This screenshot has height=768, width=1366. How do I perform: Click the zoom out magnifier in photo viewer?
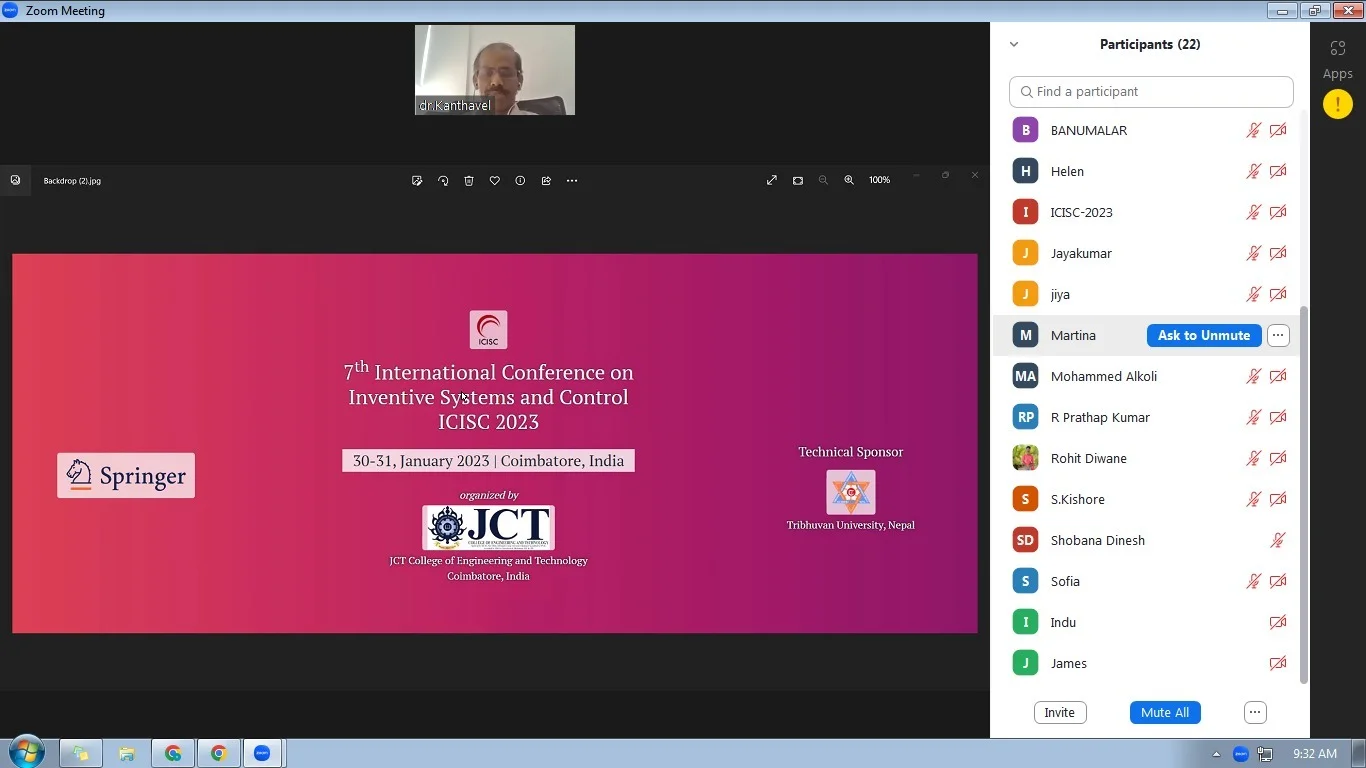(823, 180)
